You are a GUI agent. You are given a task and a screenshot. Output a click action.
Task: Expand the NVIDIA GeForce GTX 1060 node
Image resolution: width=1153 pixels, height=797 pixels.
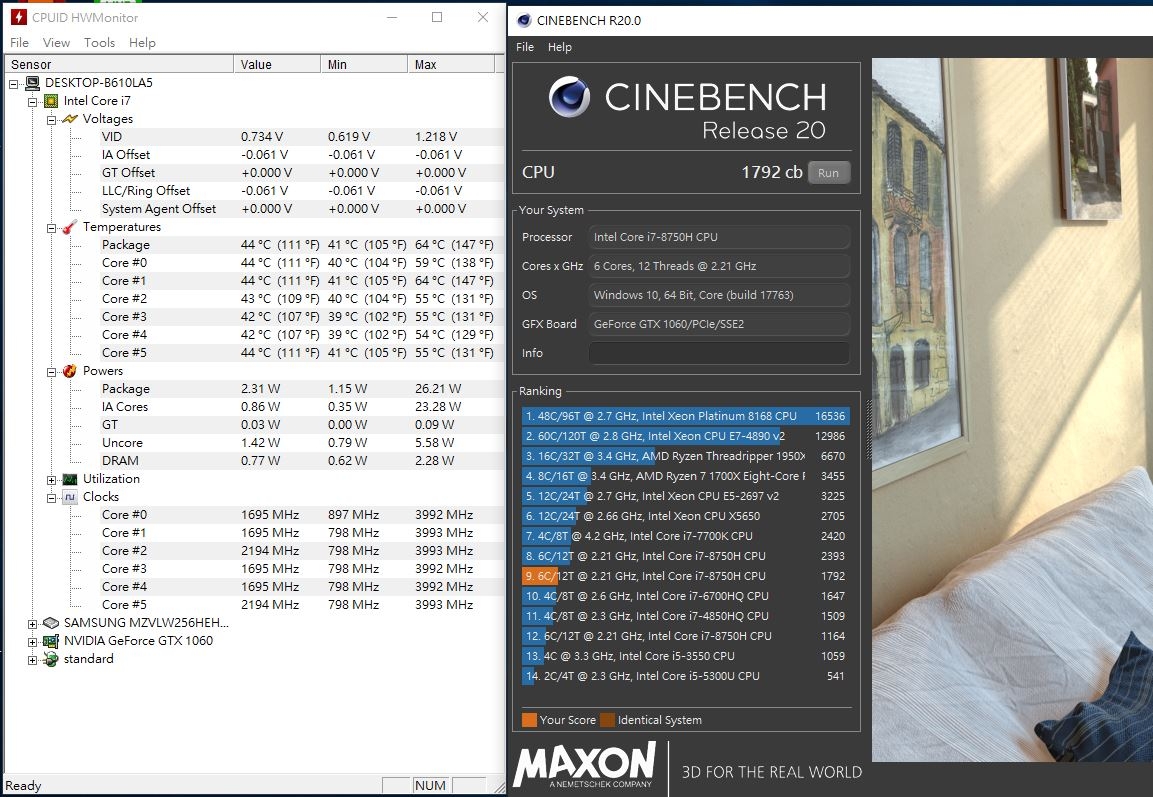(x=32, y=642)
